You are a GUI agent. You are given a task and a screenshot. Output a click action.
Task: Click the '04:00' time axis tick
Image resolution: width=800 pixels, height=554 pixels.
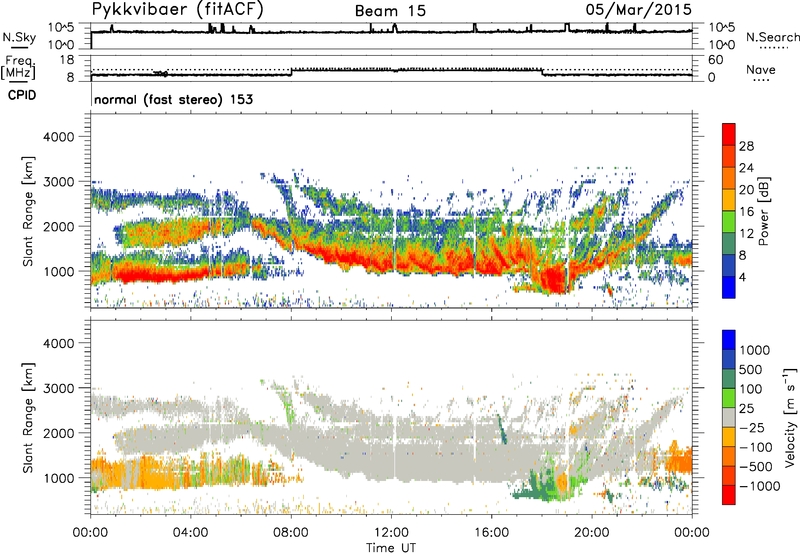[x=191, y=533]
